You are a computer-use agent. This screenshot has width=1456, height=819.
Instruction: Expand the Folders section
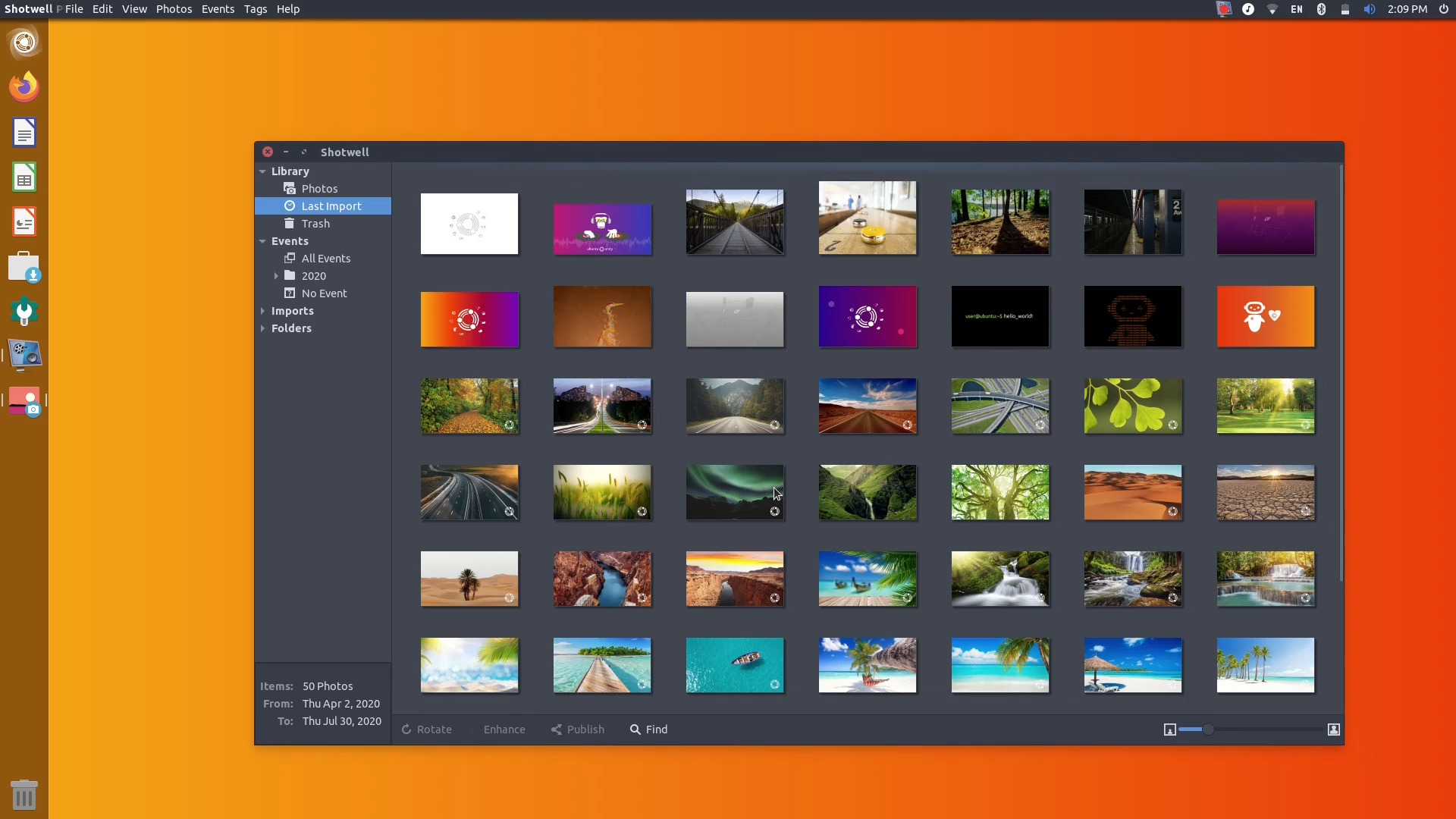pyautogui.click(x=263, y=328)
